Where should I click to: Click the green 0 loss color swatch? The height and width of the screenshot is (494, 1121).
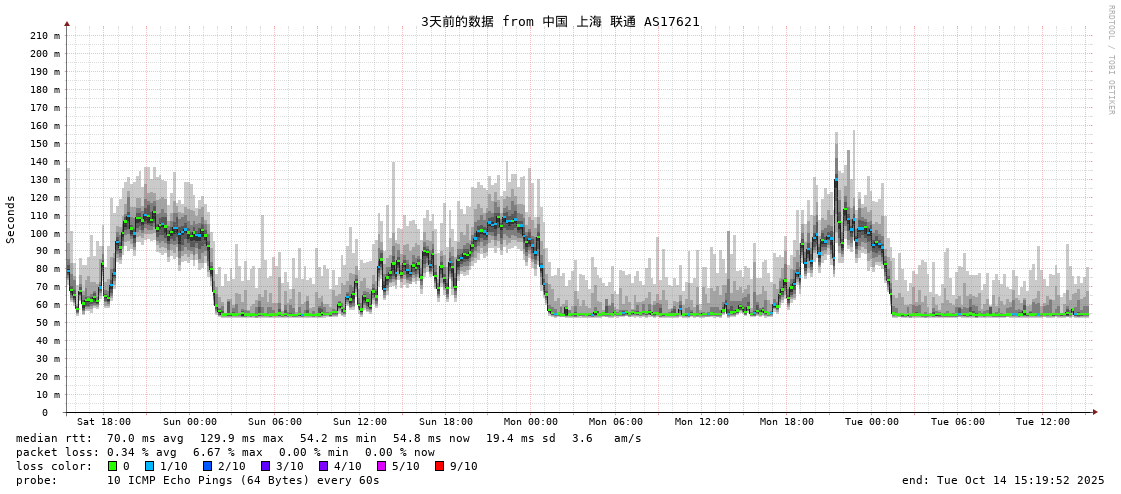[x=112, y=466]
